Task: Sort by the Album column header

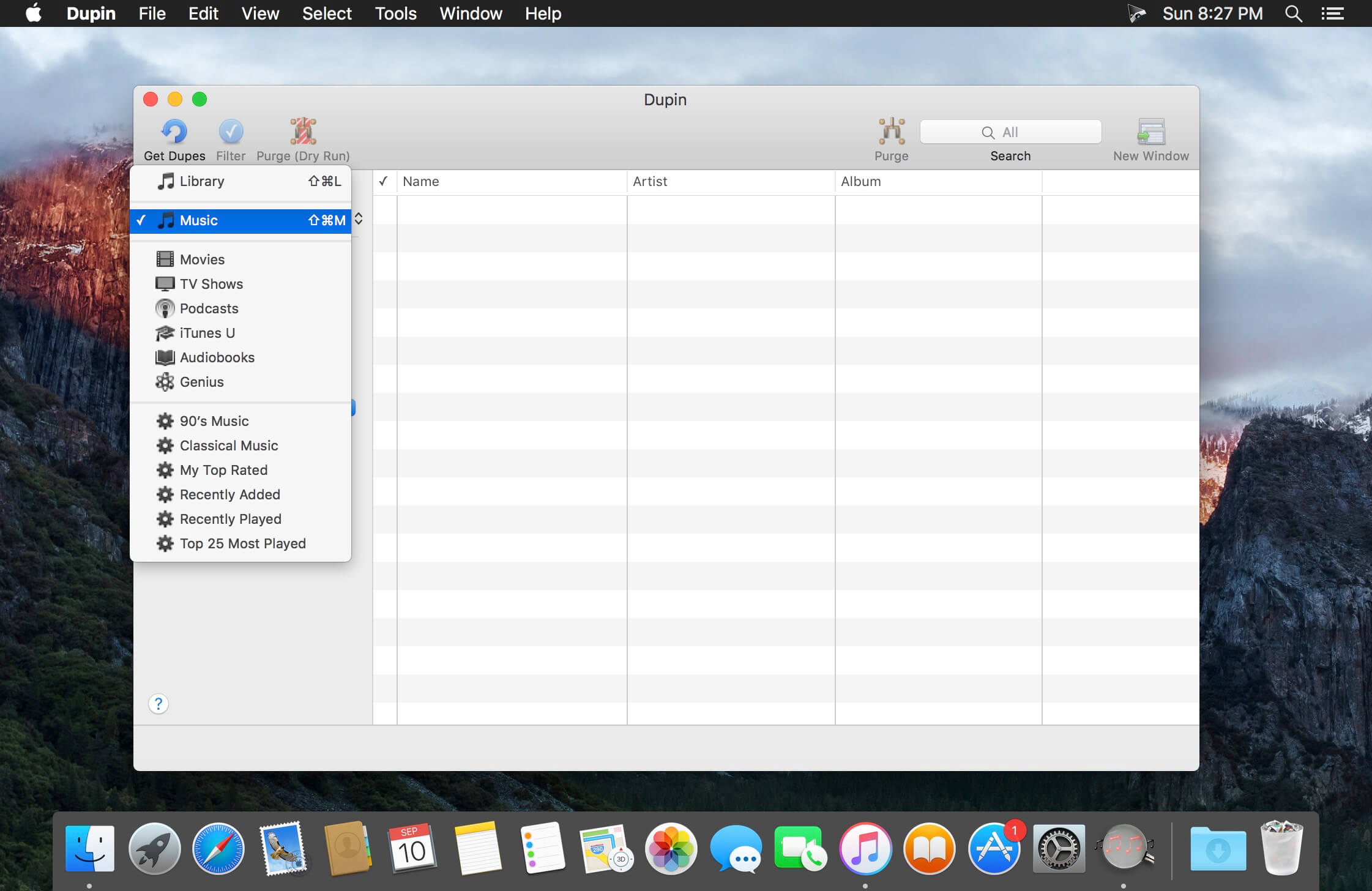Action: pyautogui.click(x=938, y=182)
